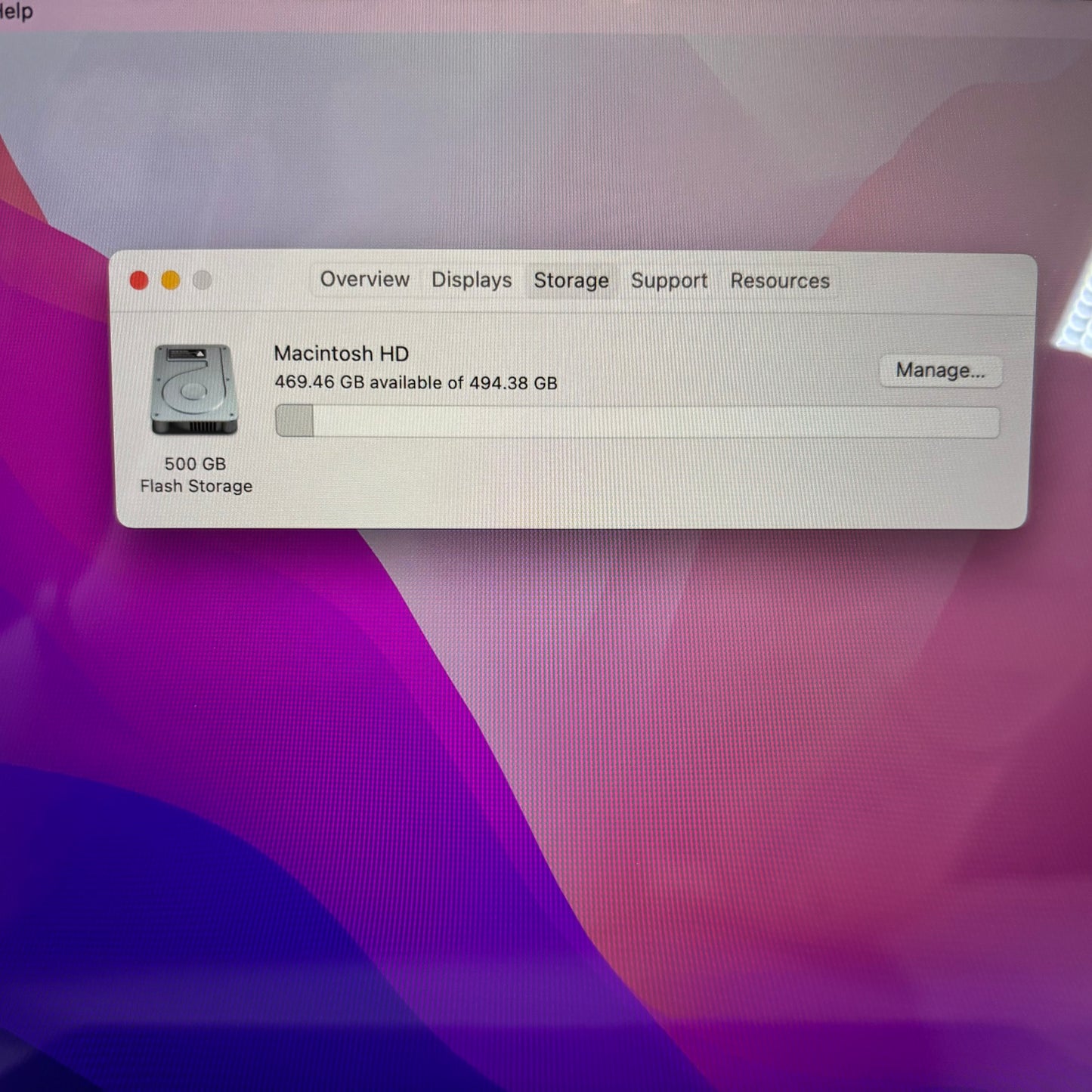Minimize the window with the yellow button

(x=171, y=280)
